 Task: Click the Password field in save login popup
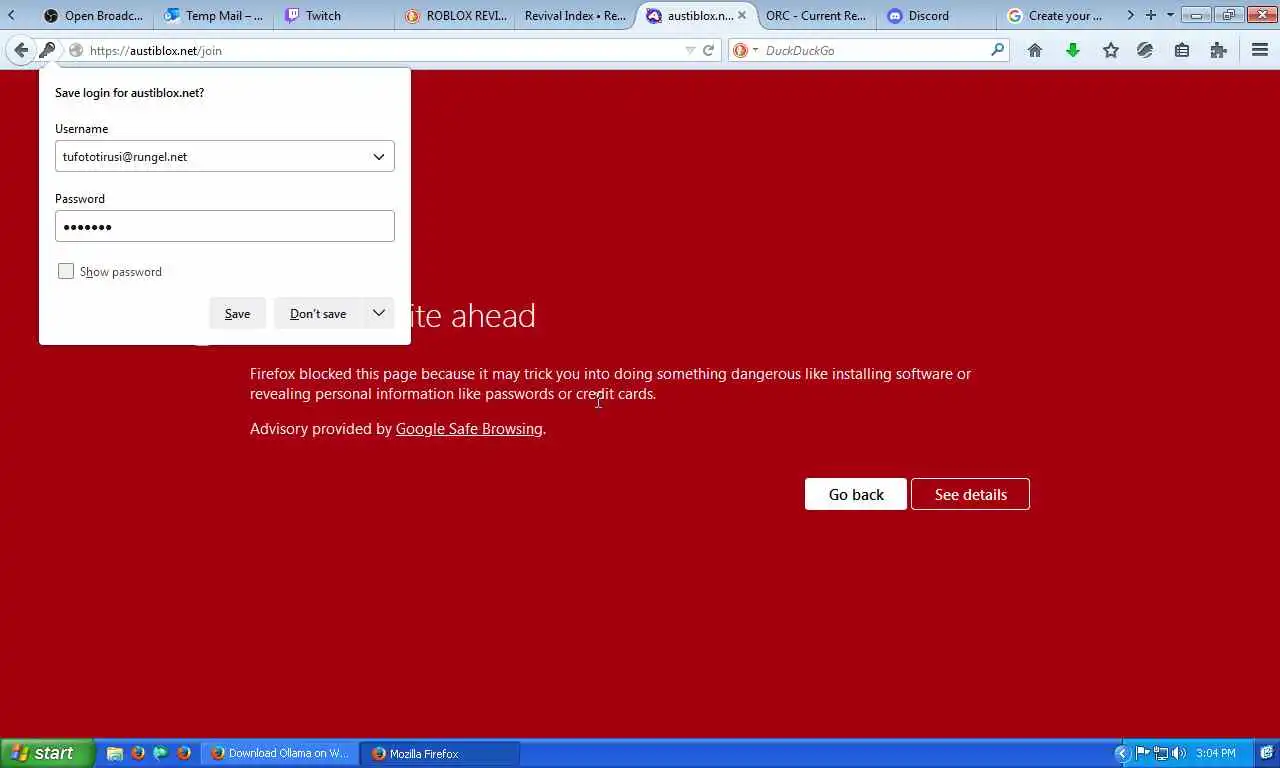(225, 226)
